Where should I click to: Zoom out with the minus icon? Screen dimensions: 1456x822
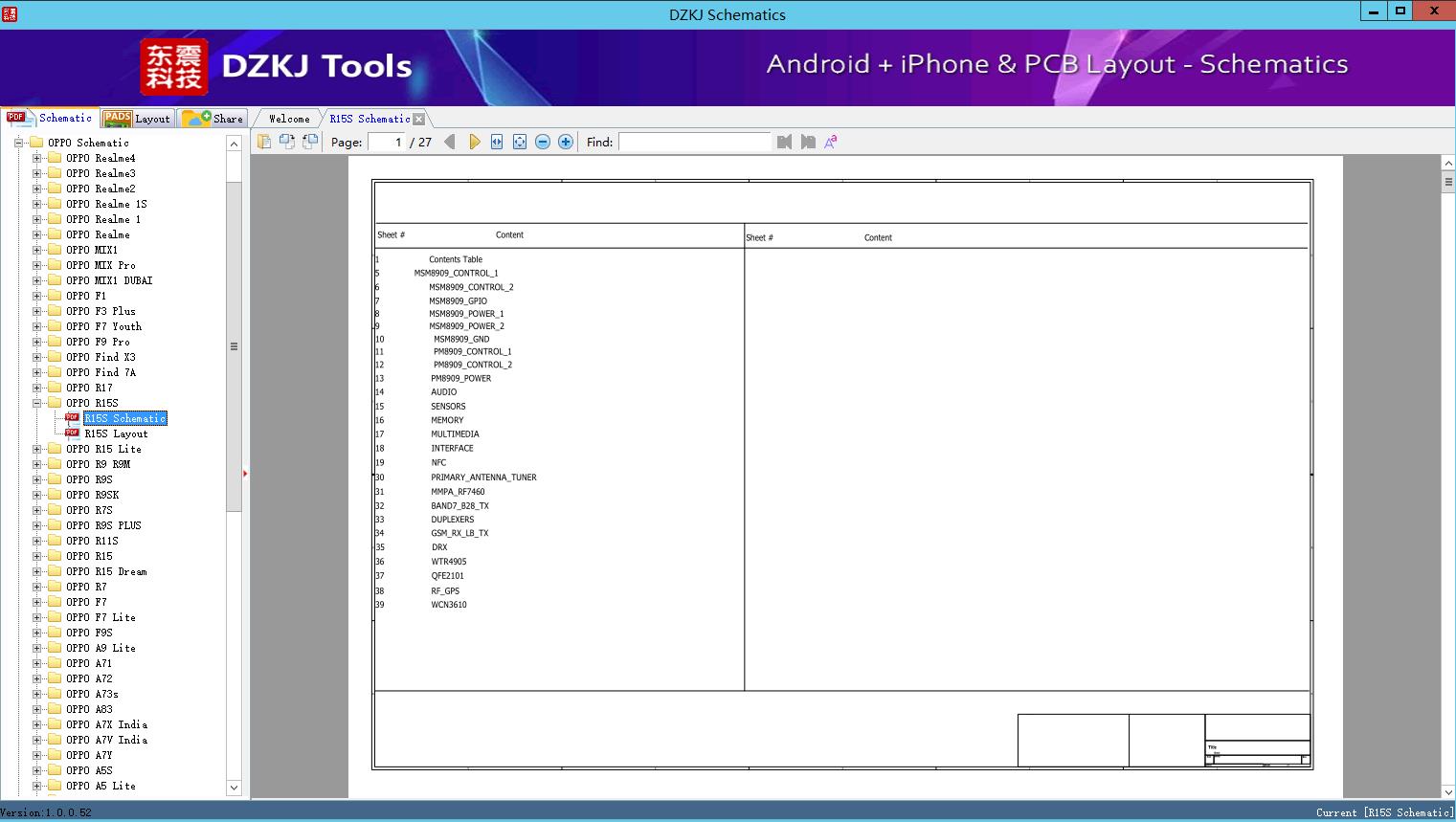(x=543, y=142)
